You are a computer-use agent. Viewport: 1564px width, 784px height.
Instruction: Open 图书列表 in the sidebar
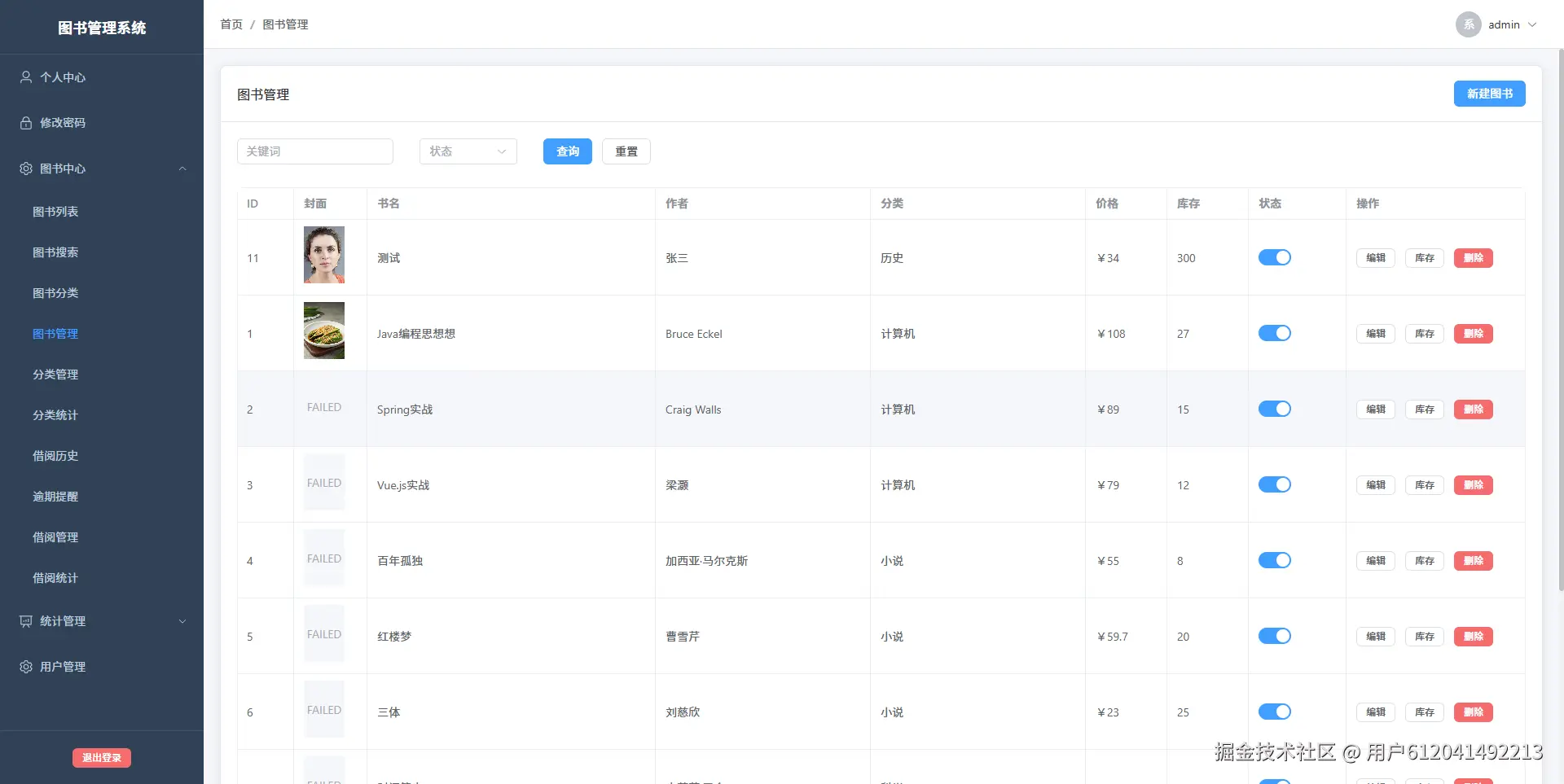(x=55, y=212)
